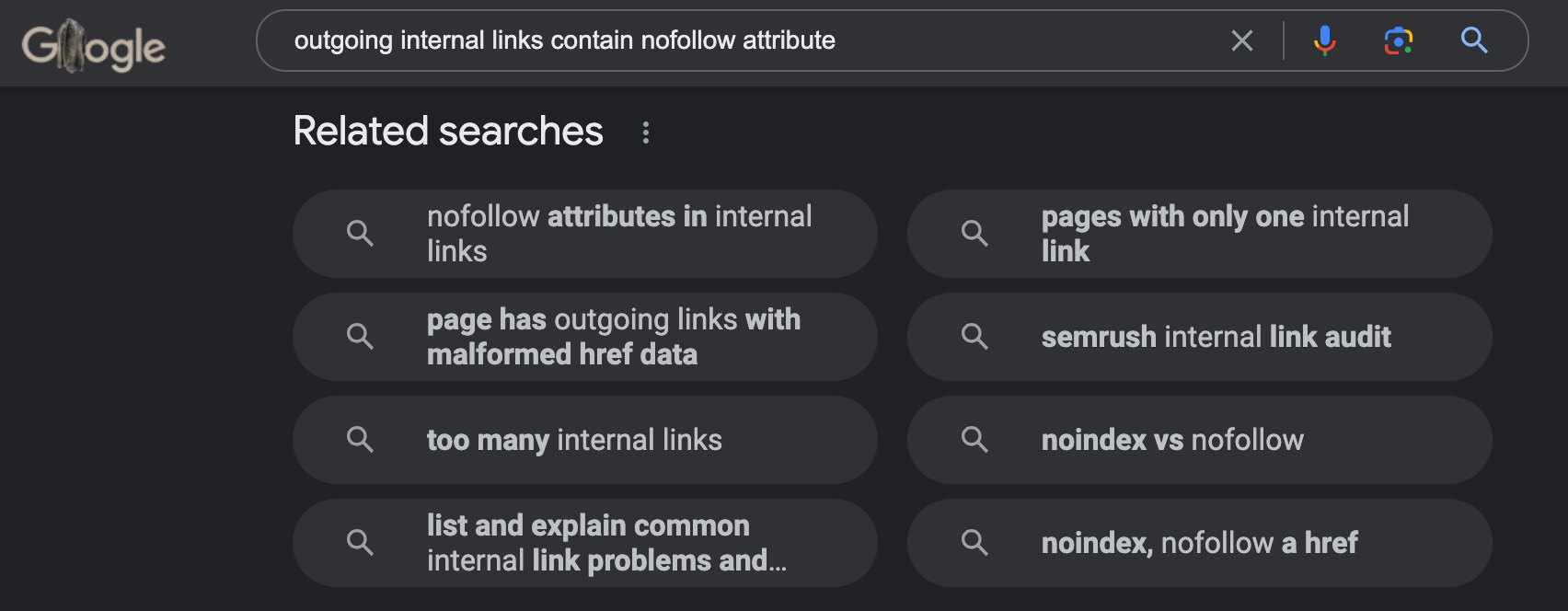Click magnifier icon beside semrush internal link audit
Image resolution: width=1568 pixels, height=611 pixels.
[x=974, y=337]
